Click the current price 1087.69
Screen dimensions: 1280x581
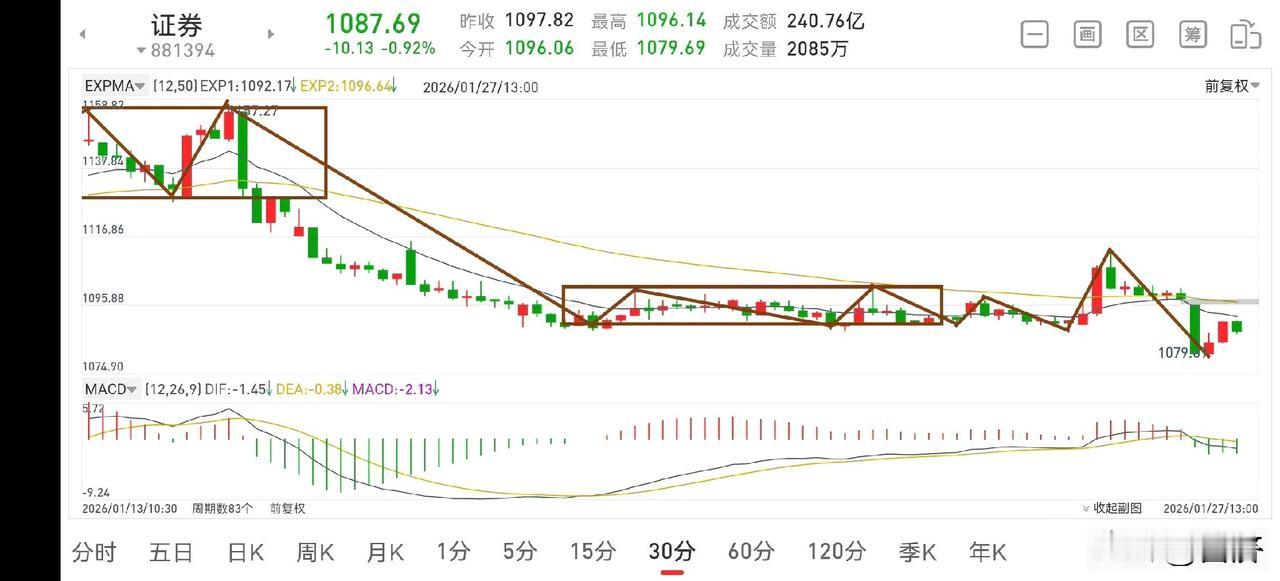(x=372, y=23)
